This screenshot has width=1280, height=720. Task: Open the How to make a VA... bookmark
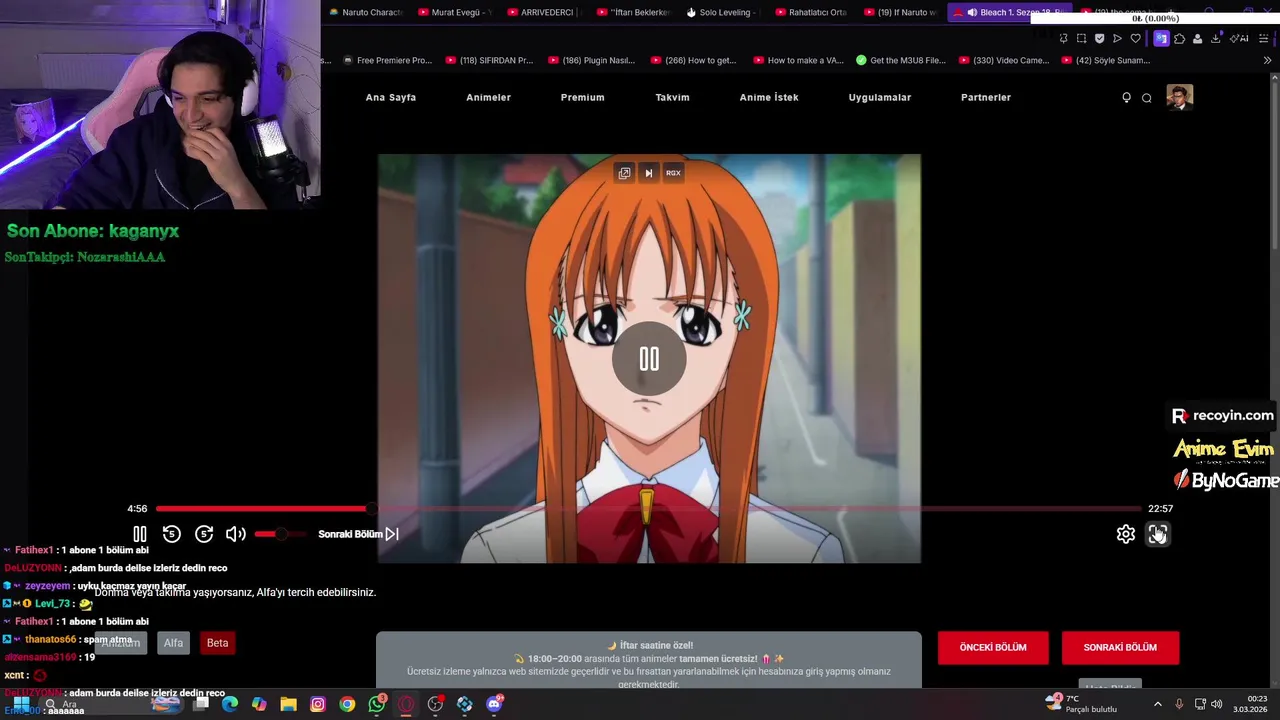pyautogui.click(x=798, y=60)
